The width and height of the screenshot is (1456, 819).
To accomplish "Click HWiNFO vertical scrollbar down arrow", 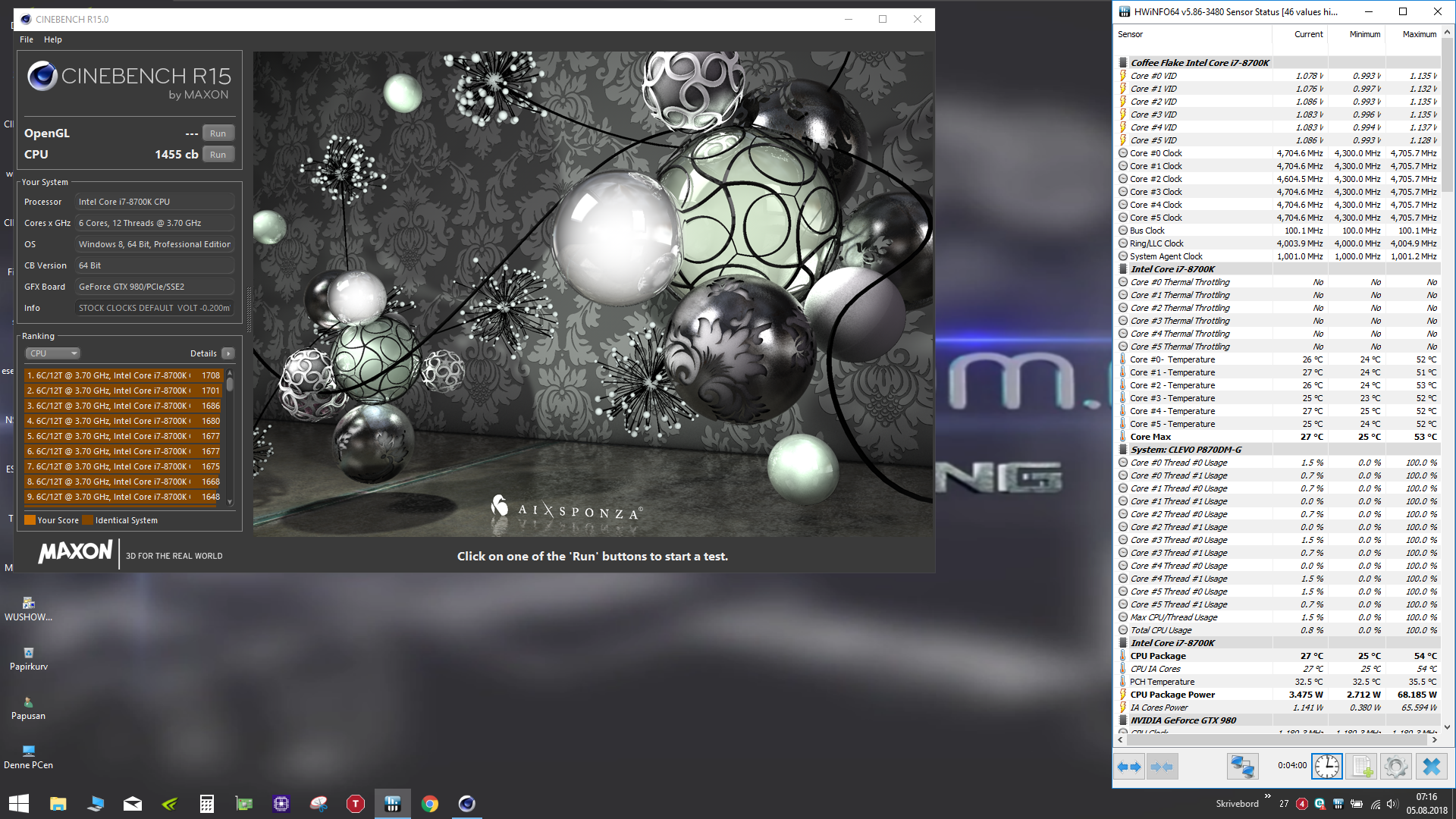I will pyautogui.click(x=1447, y=726).
